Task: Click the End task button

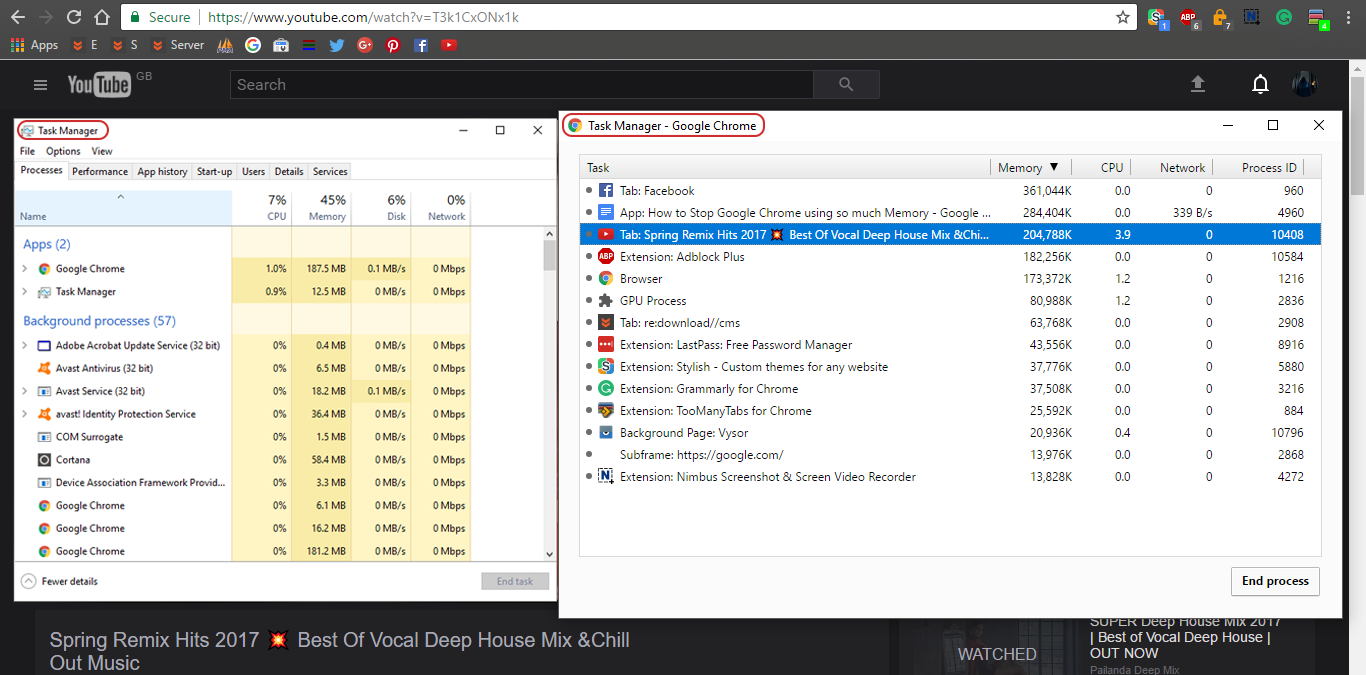Action: click(515, 581)
